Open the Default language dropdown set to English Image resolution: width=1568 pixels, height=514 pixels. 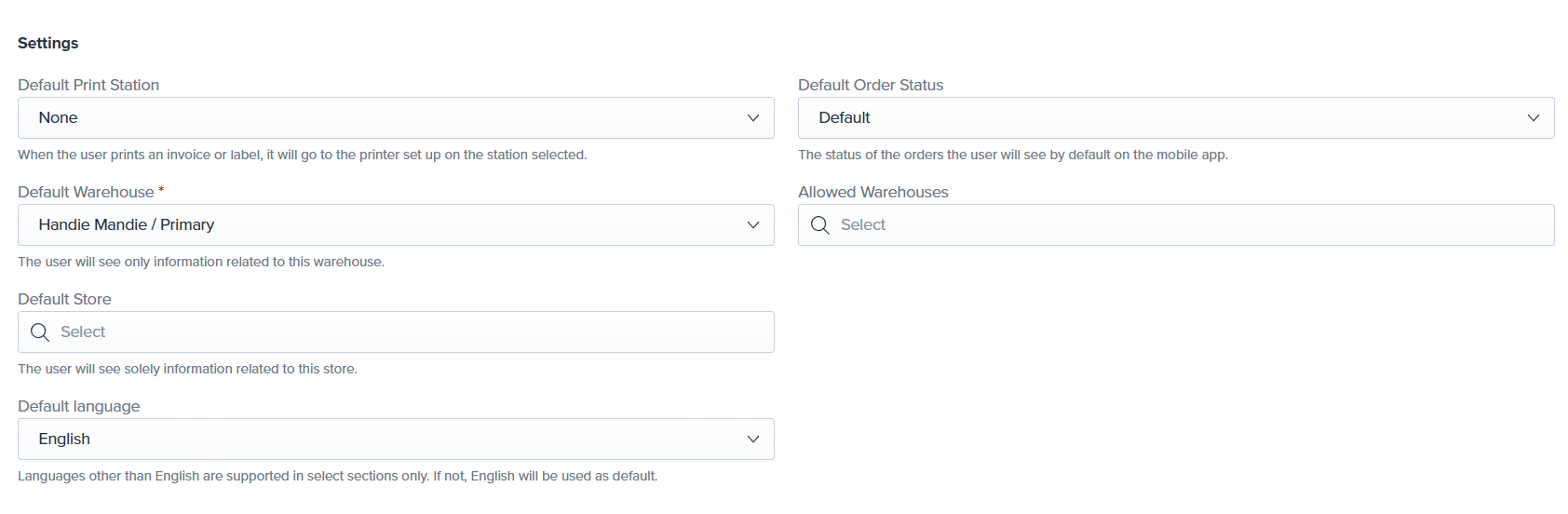396,440
